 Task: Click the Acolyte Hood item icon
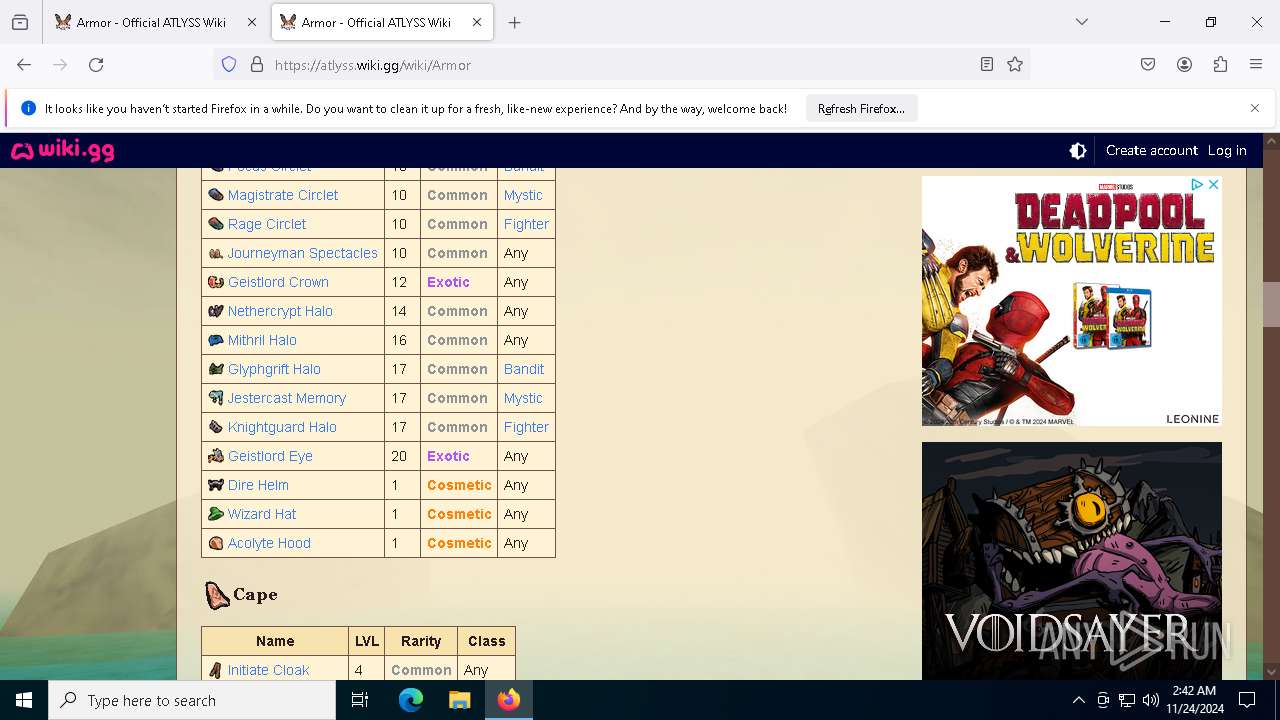click(x=216, y=543)
